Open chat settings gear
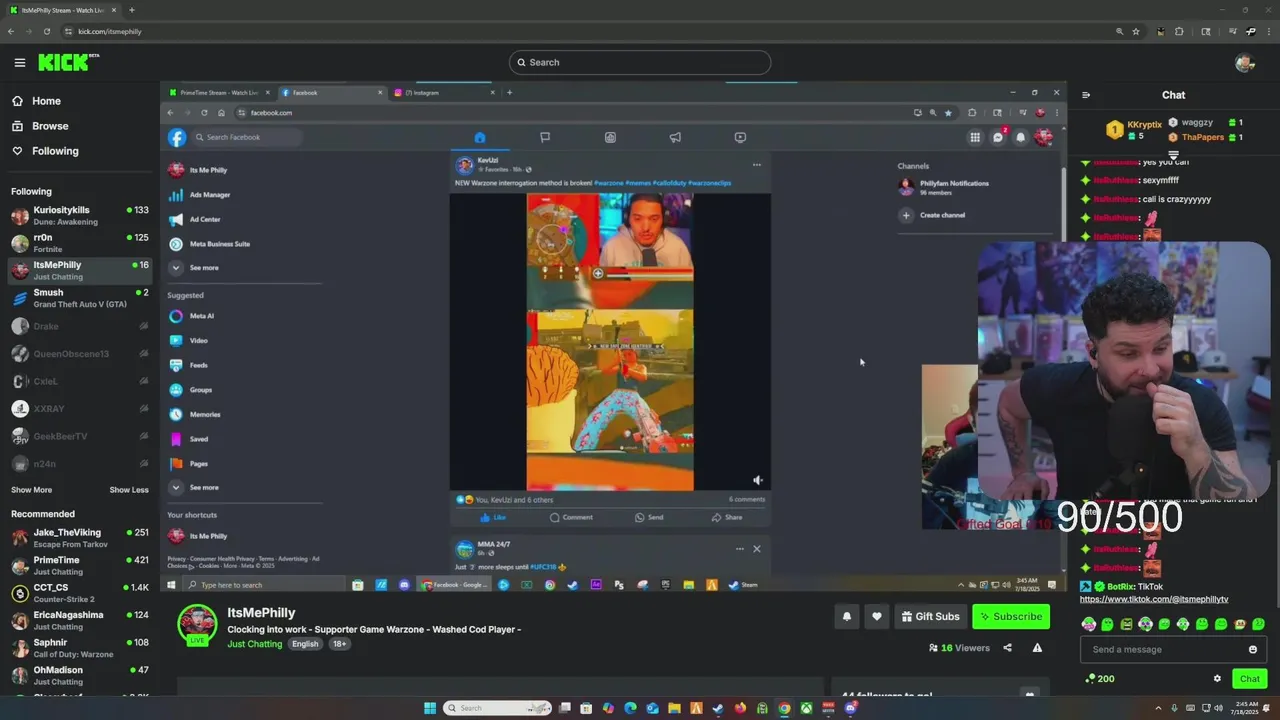Image resolution: width=1280 pixels, height=720 pixels. (1217, 678)
